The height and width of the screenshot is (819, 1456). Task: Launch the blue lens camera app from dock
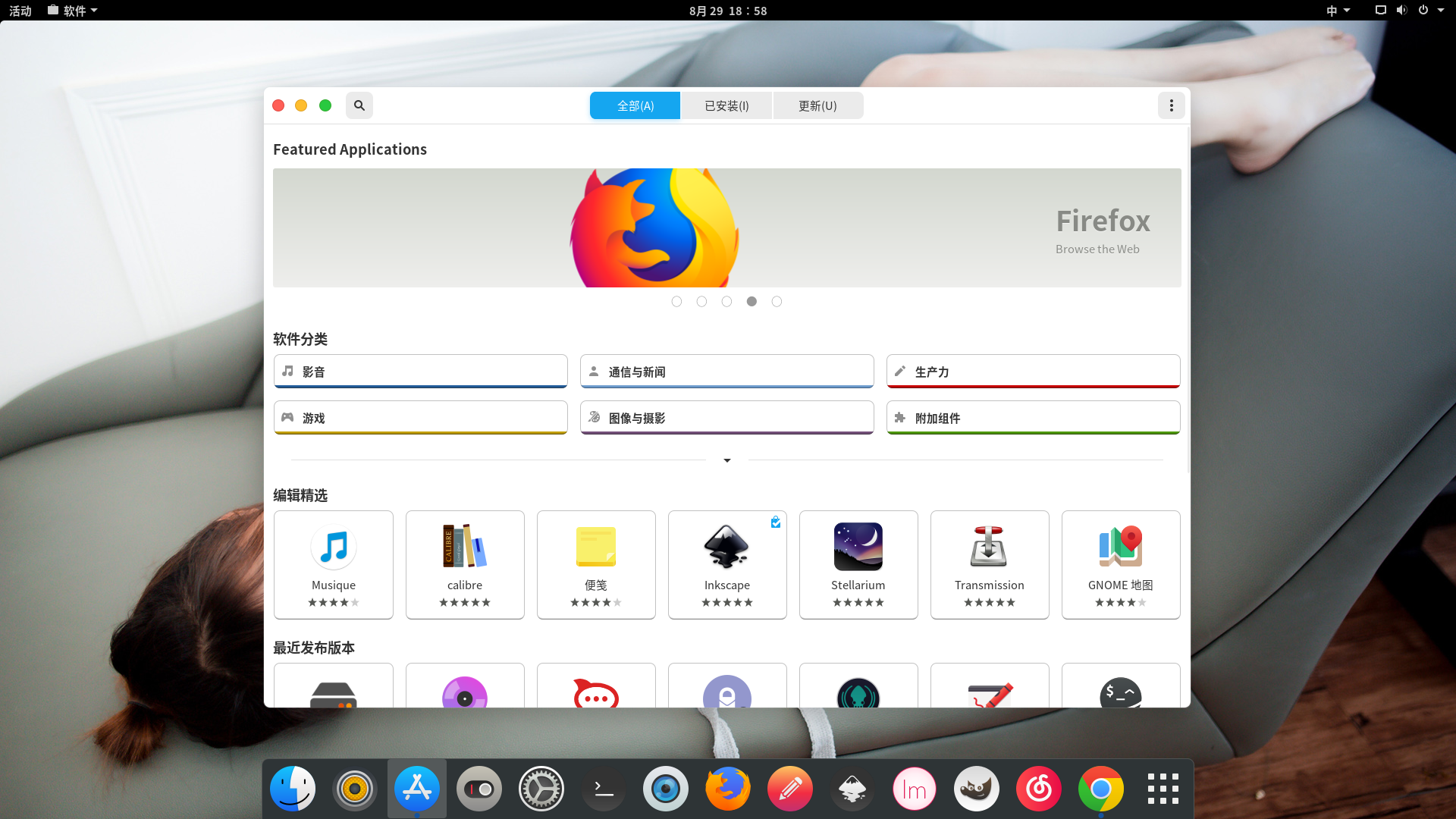click(x=666, y=789)
